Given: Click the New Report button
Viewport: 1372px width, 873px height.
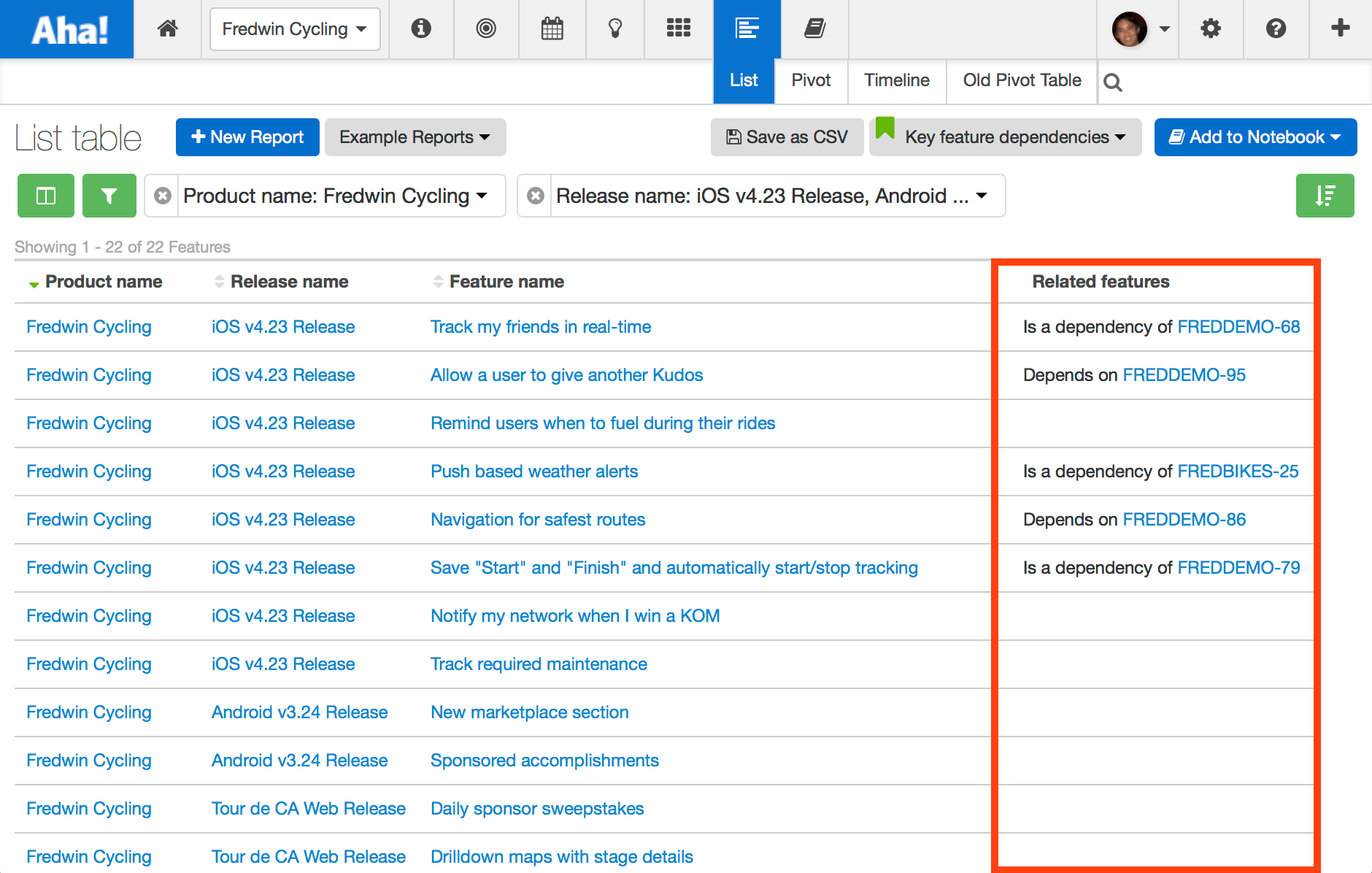Looking at the screenshot, I should (x=247, y=136).
